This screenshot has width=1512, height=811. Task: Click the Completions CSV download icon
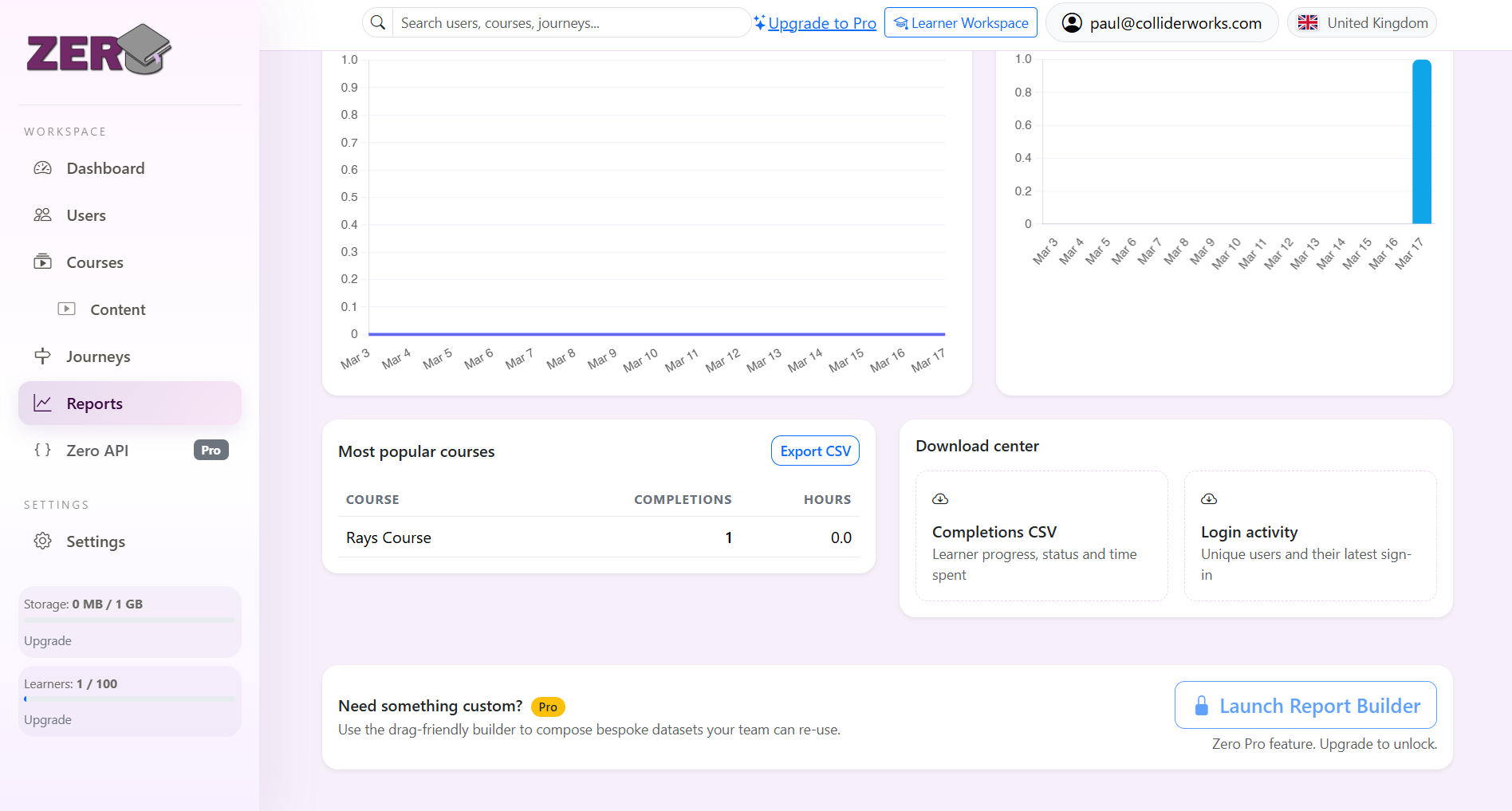point(940,499)
